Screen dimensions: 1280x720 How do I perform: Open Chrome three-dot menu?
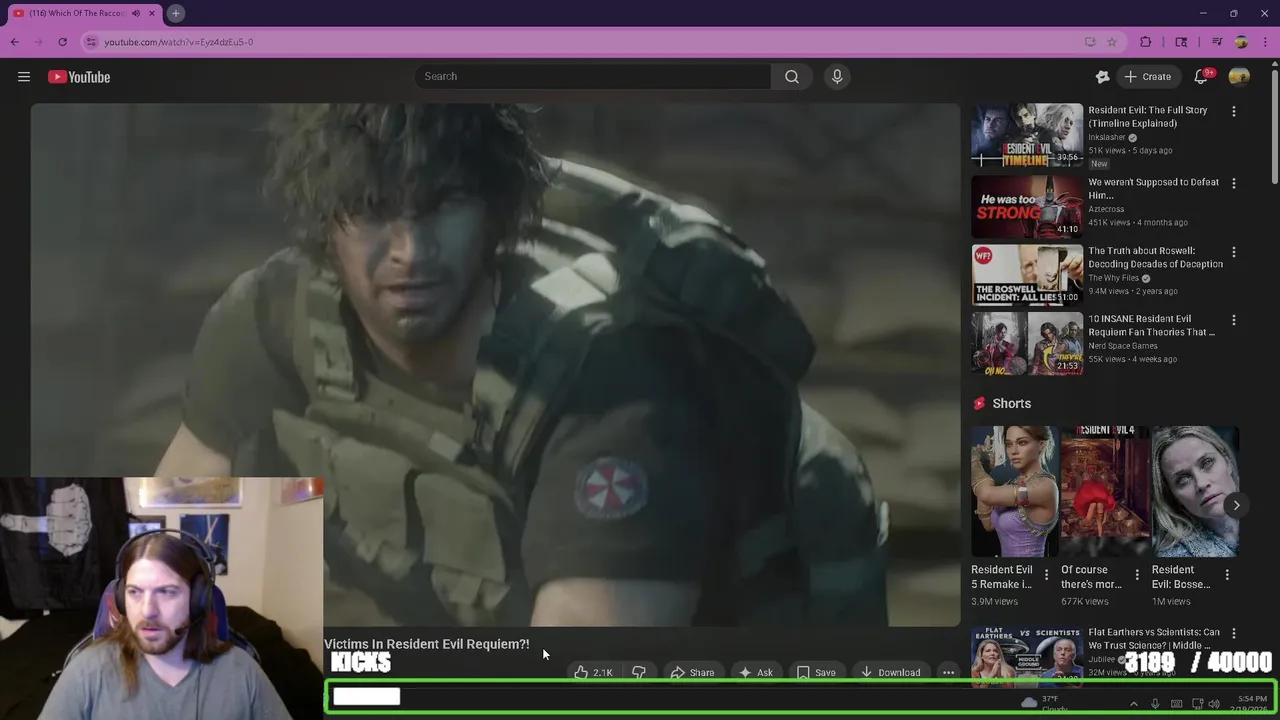[x=1264, y=42]
